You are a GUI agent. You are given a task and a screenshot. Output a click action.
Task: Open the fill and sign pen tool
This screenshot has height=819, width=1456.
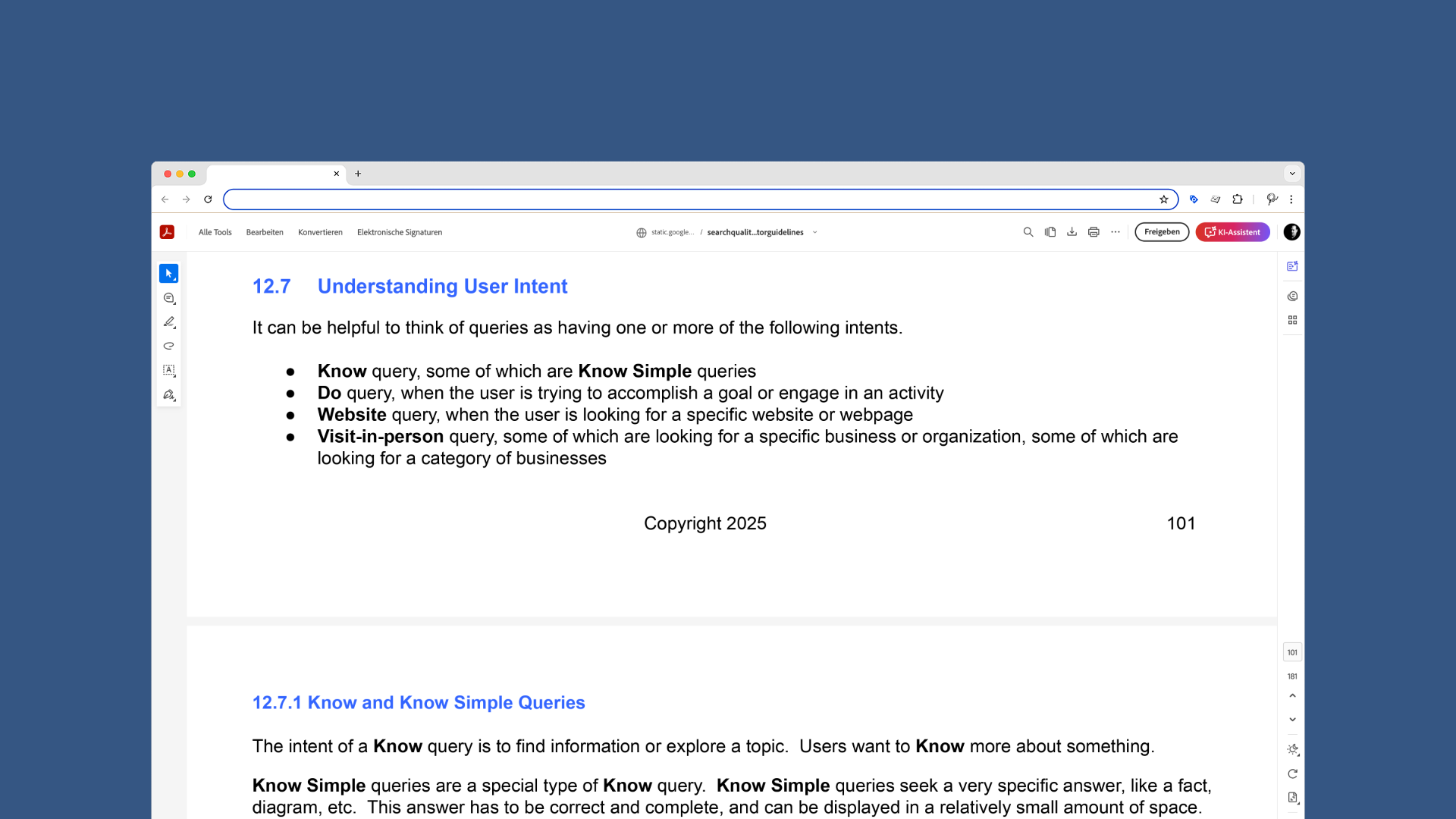pyautogui.click(x=168, y=394)
